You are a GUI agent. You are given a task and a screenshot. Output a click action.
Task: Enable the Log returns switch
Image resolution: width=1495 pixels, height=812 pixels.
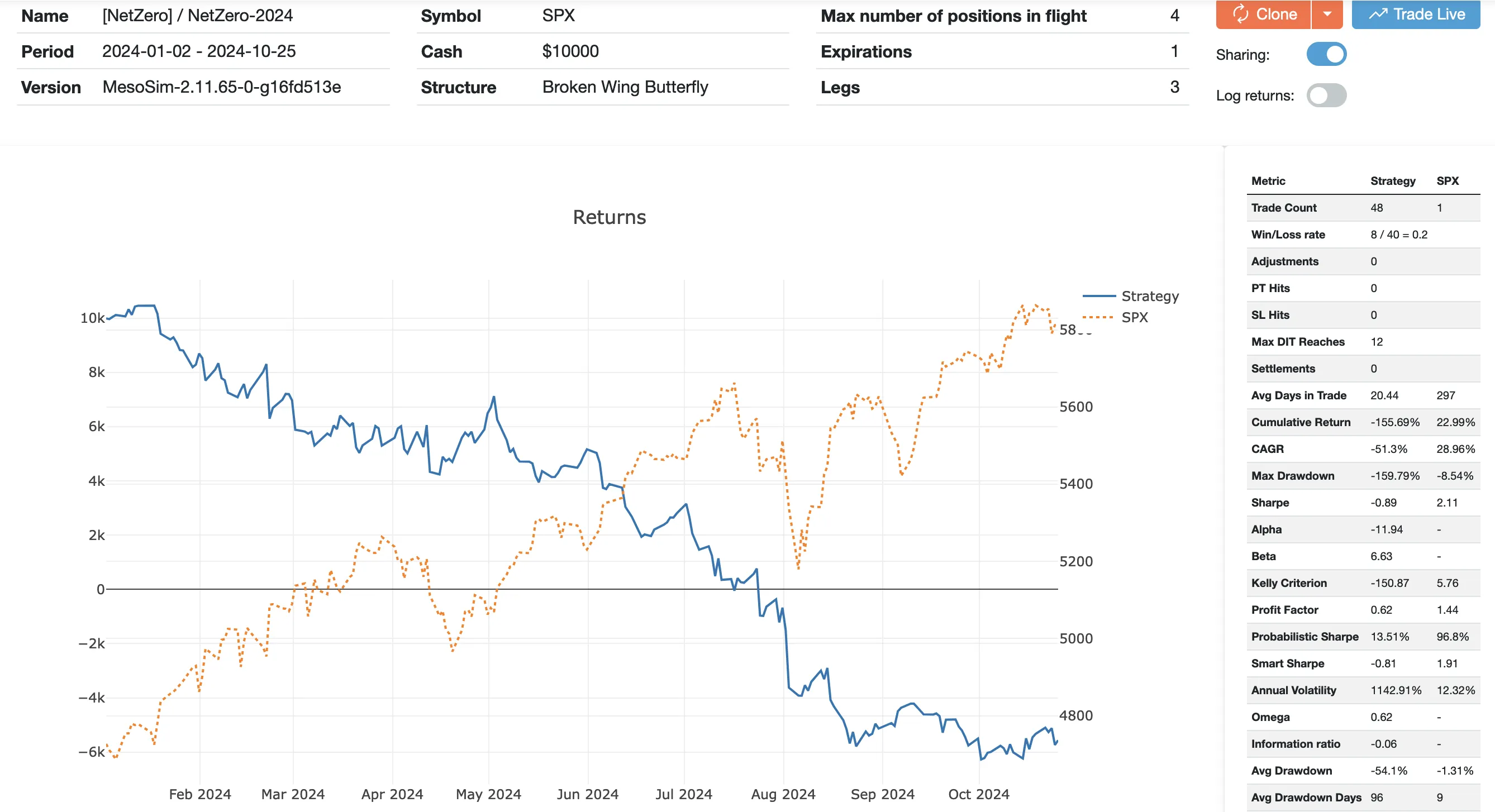click(x=1326, y=95)
